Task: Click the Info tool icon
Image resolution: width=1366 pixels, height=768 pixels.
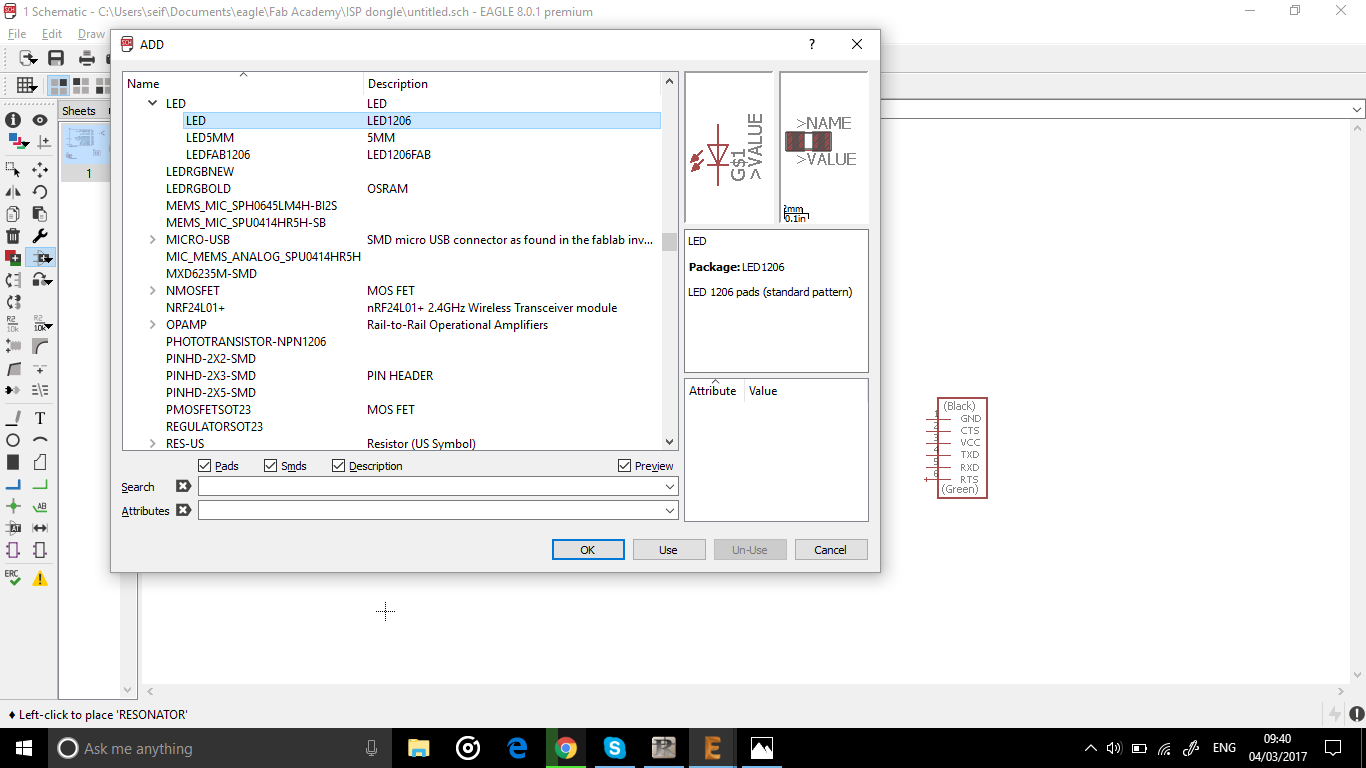Action: click(x=13, y=120)
